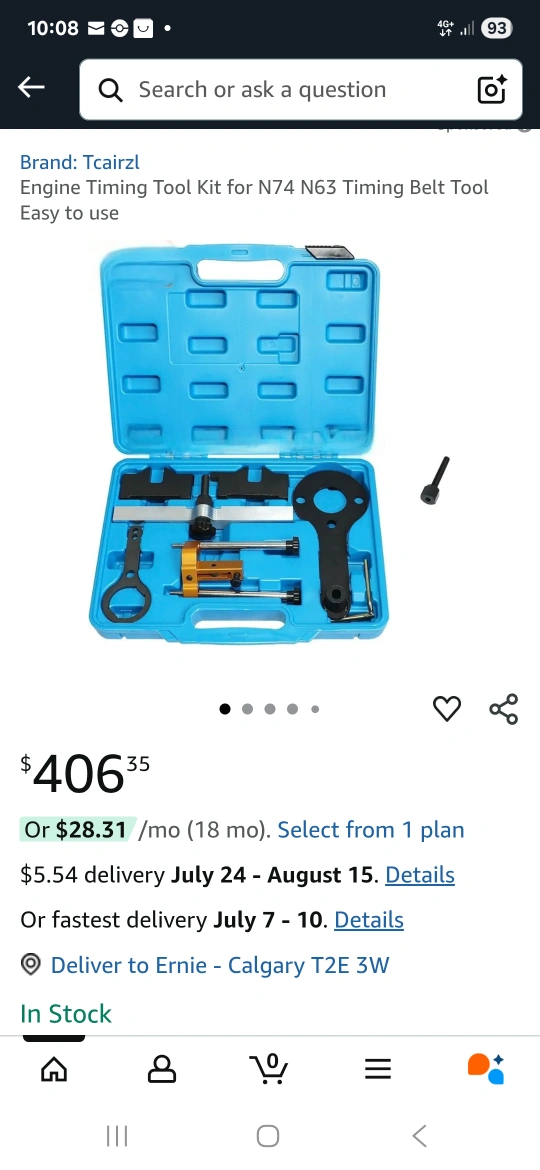Jump to fourth image dot indicator
Screen dimensions: 540x1170
tap(292, 709)
